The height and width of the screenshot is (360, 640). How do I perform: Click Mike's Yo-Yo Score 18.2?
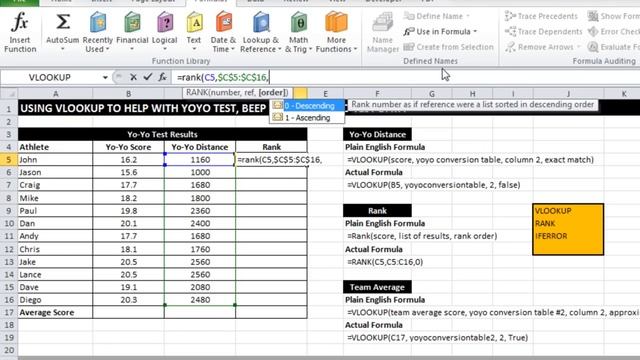point(128,198)
